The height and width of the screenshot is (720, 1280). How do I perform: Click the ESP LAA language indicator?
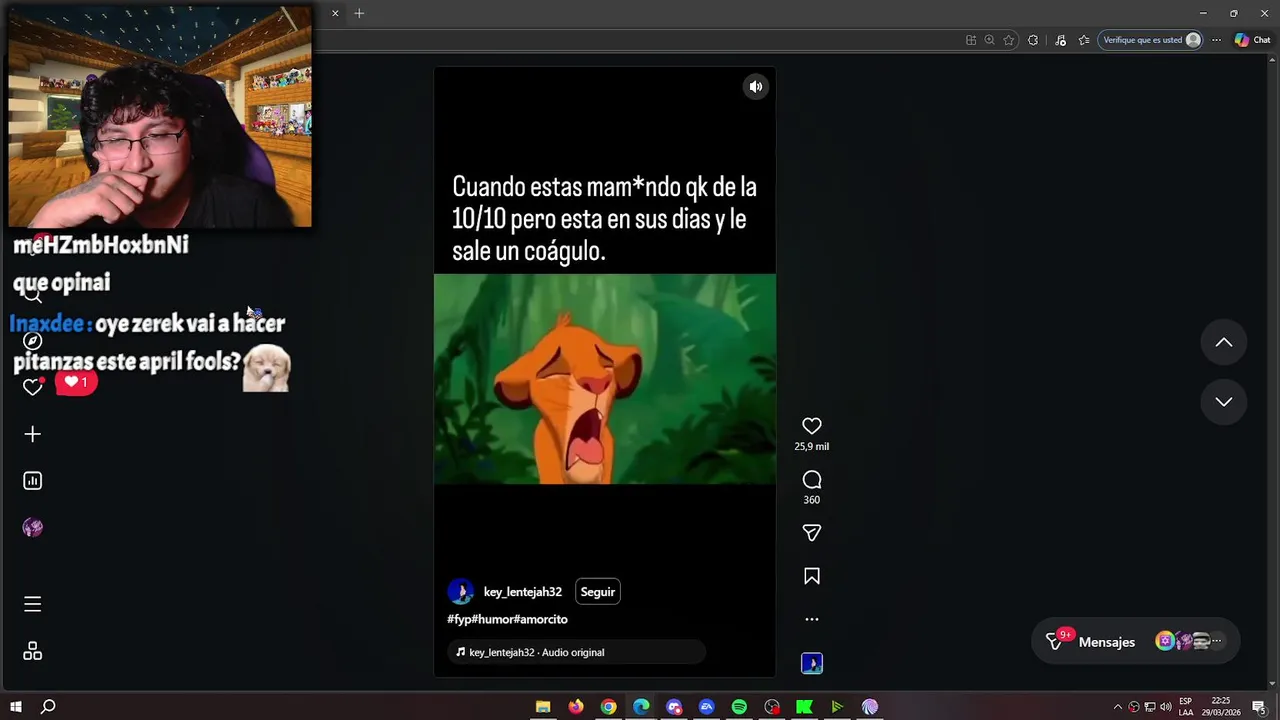[1186, 707]
